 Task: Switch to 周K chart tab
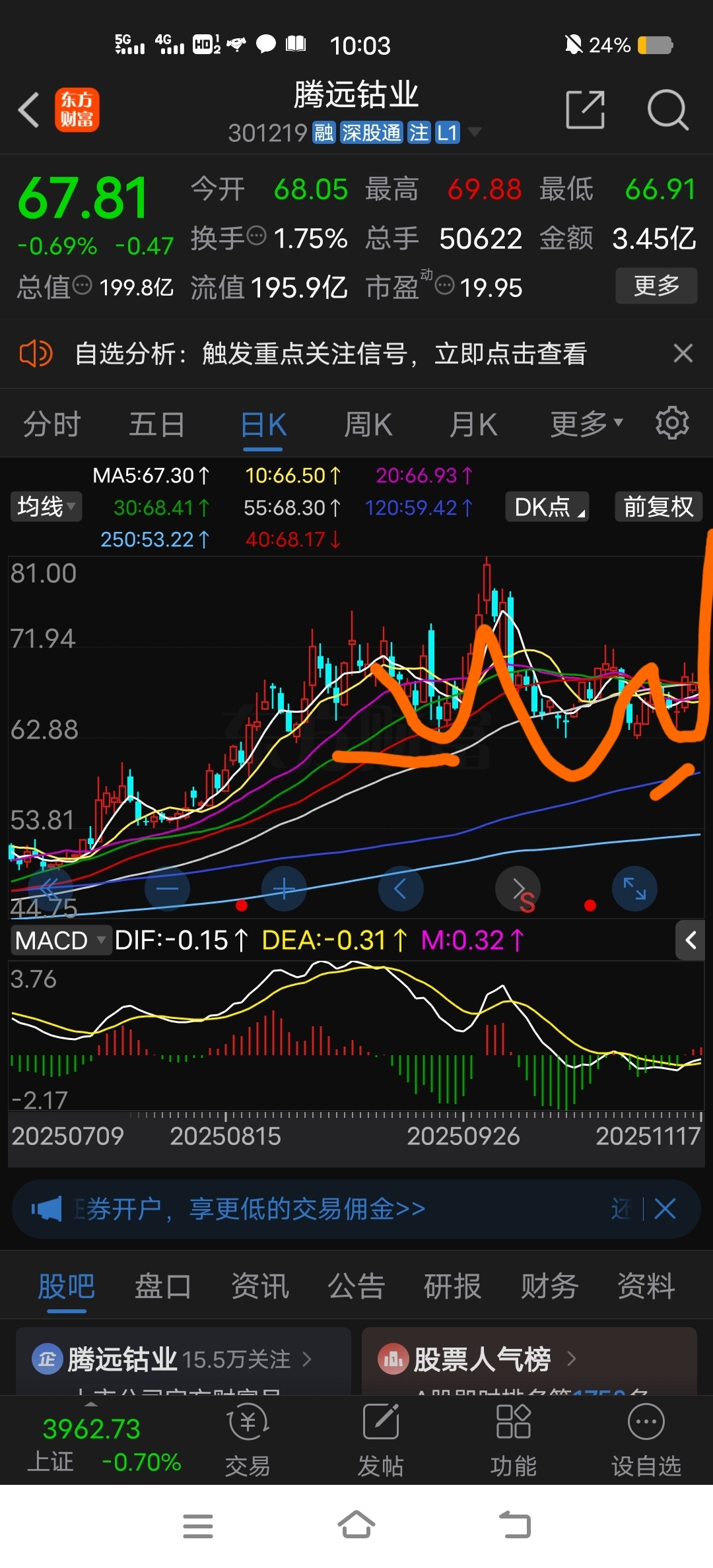[x=368, y=424]
